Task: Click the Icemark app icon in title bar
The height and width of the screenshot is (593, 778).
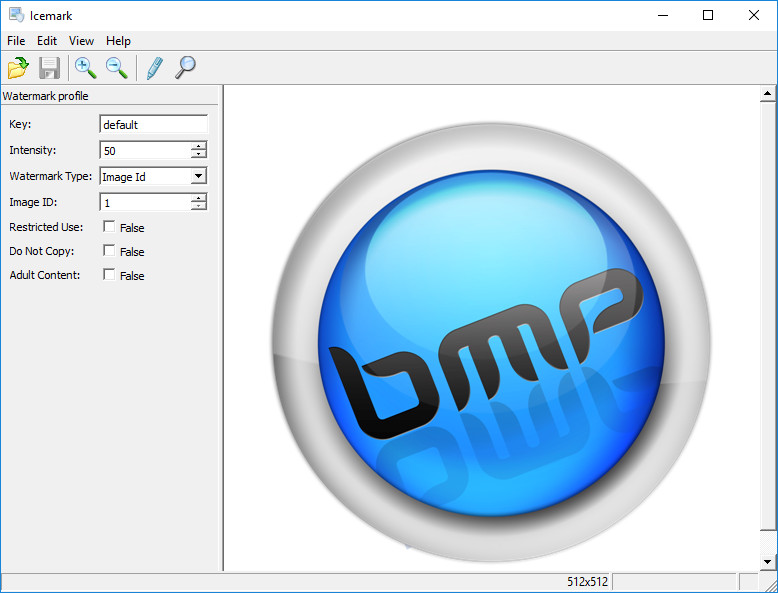Action: (x=16, y=15)
